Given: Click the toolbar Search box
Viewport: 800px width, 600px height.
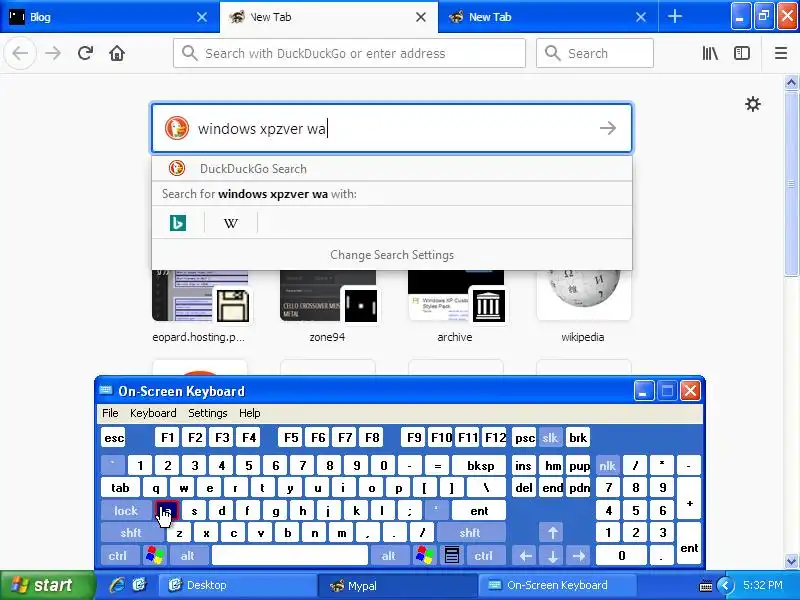Looking at the screenshot, I should tap(594, 53).
